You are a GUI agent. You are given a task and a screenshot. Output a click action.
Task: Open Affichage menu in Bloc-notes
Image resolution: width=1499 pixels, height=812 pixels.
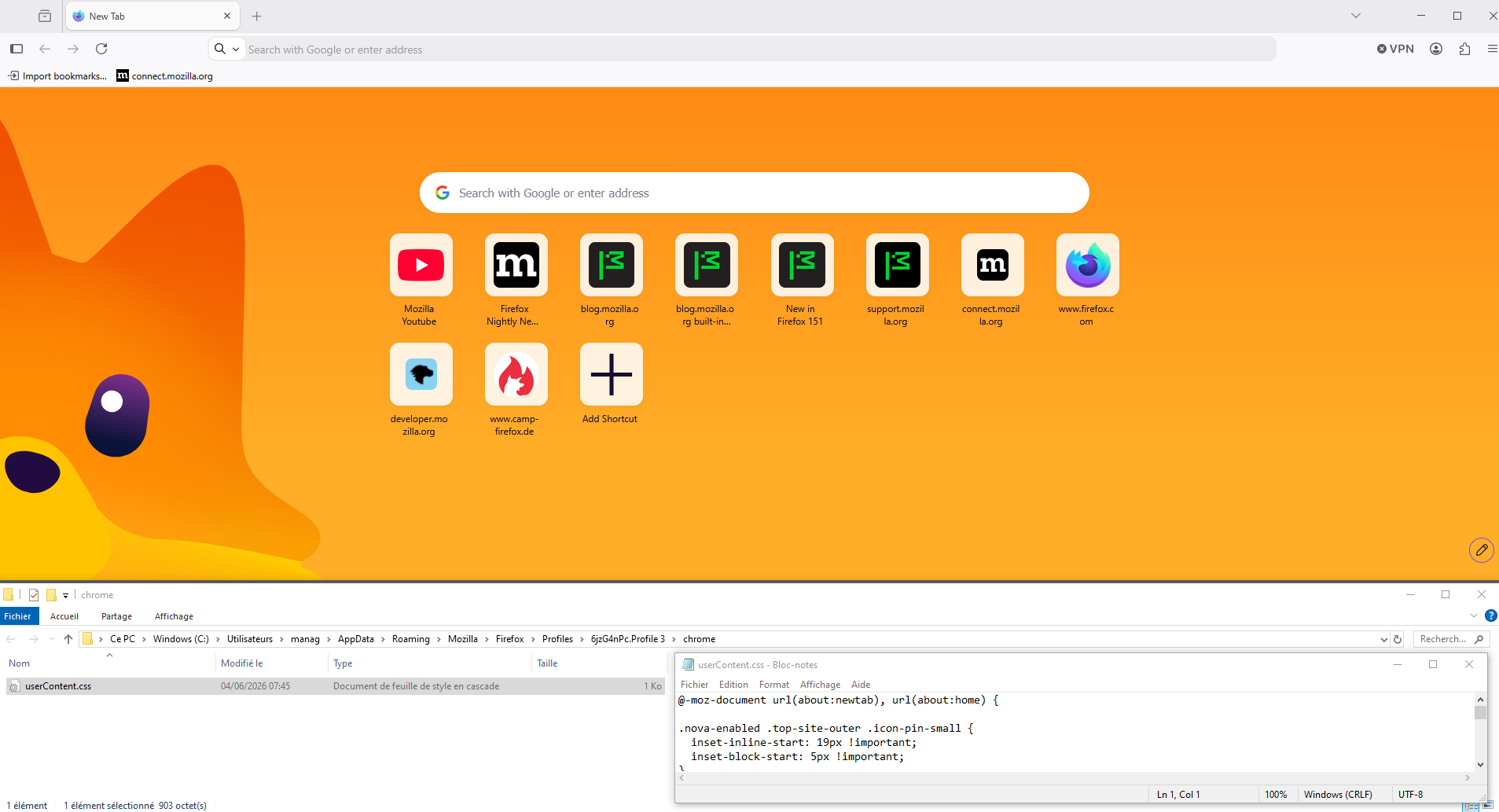point(820,685)
